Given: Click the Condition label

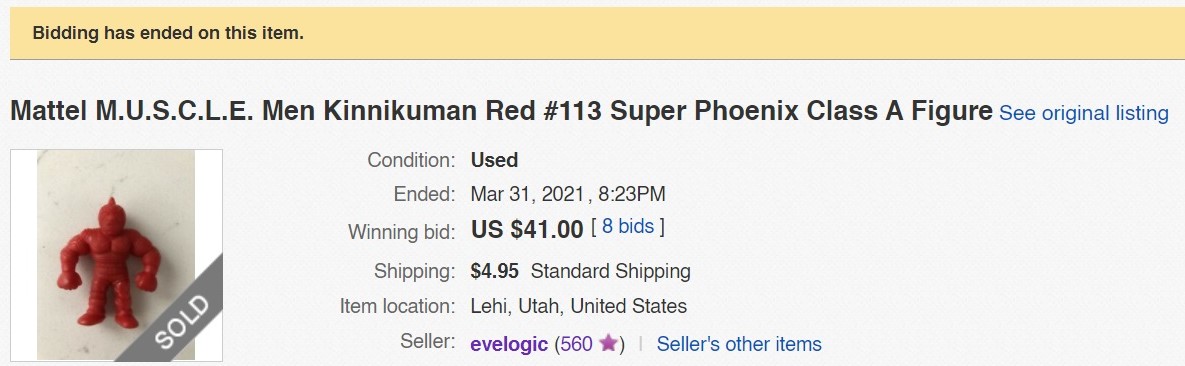Looking at the screenshot, I should click(411, 160).
